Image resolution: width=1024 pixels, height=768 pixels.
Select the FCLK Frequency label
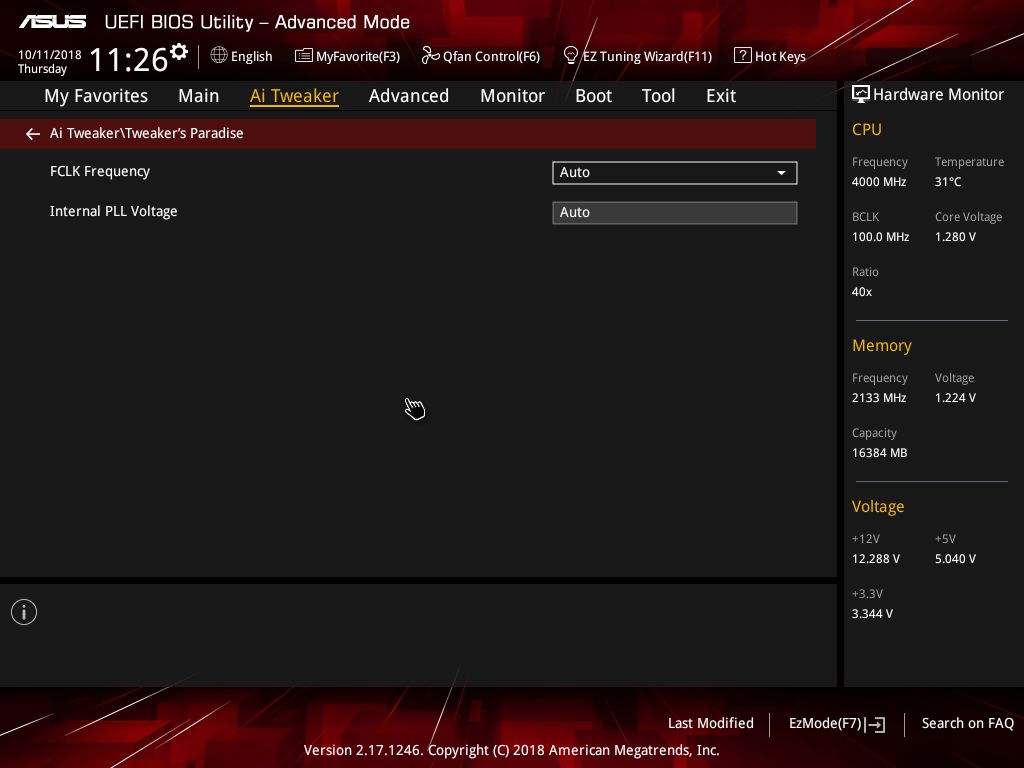[x=100, y=171]
